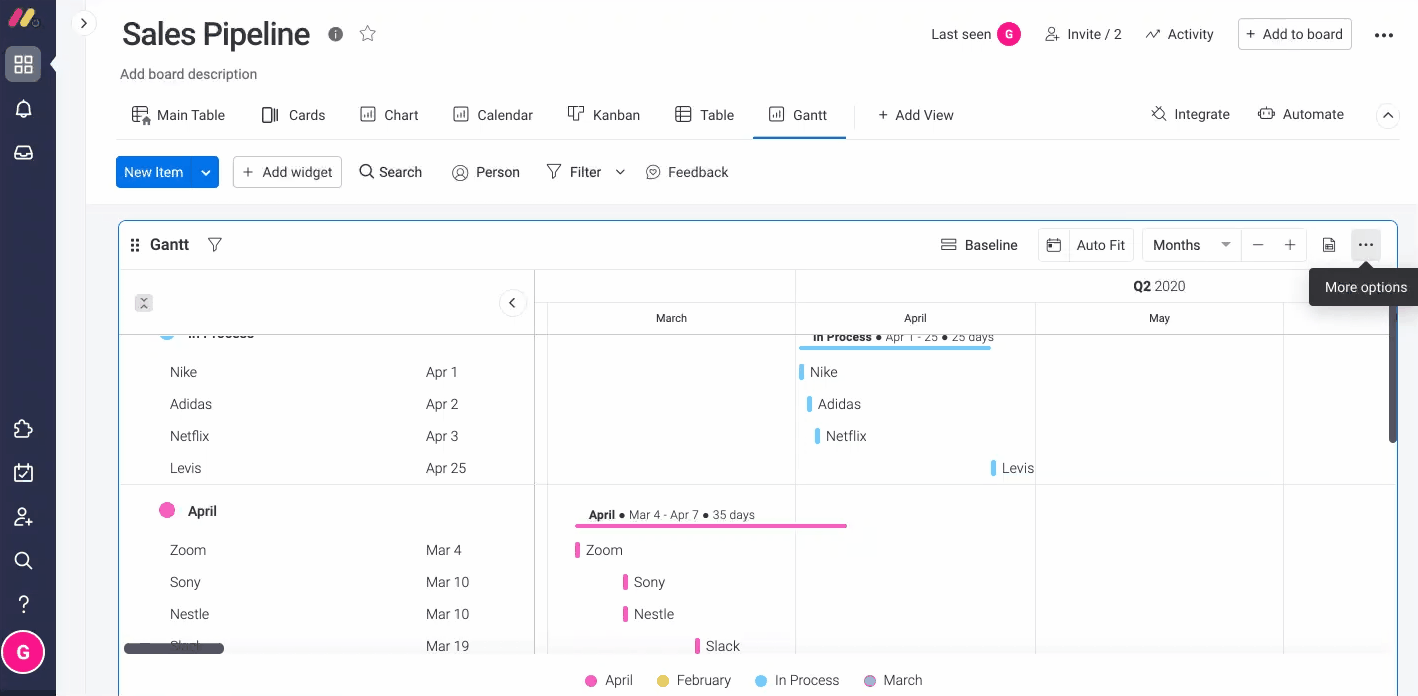This screenshot has width=1418, height=696.
Task: Select the Gantt view tab
Action: click(x=798, y=115)
